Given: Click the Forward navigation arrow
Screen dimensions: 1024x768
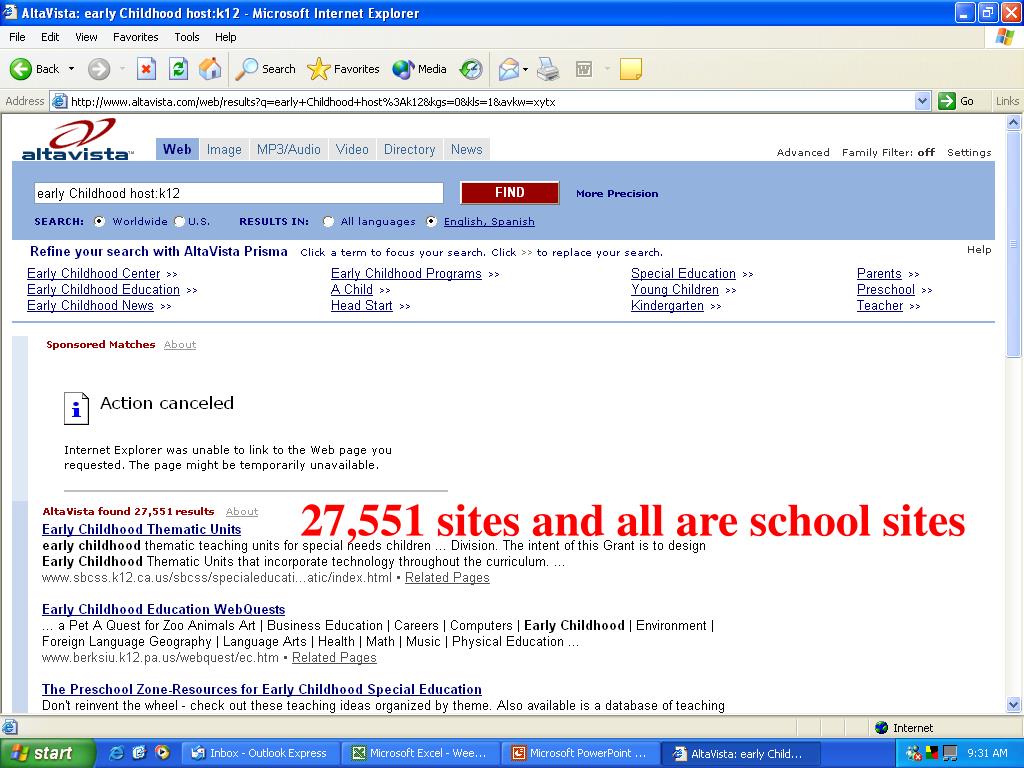Looking at the screenshot, I should 99,69.
